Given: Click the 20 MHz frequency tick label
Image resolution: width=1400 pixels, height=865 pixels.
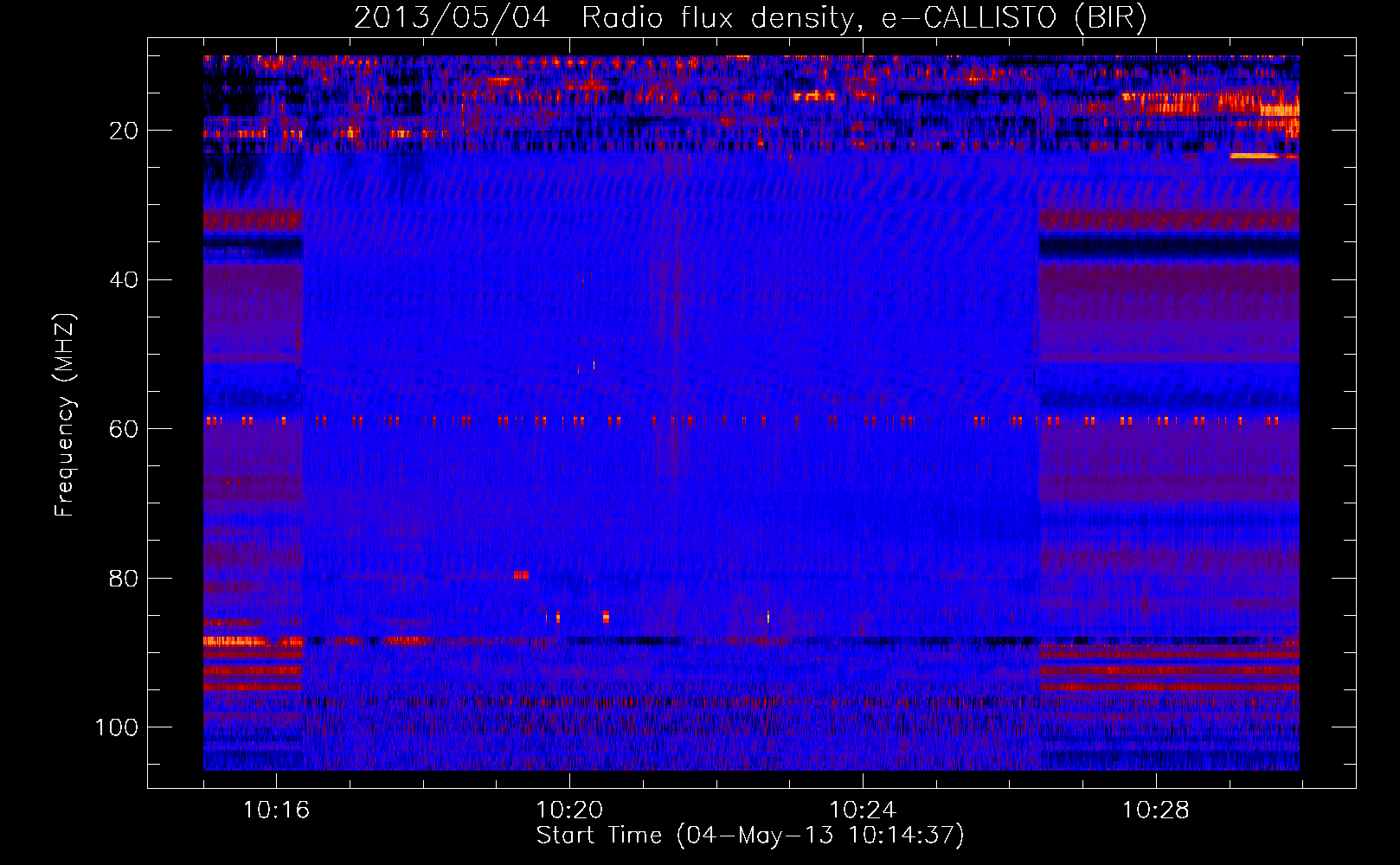Looking at the screenshot, I should [x=124, y=131].
